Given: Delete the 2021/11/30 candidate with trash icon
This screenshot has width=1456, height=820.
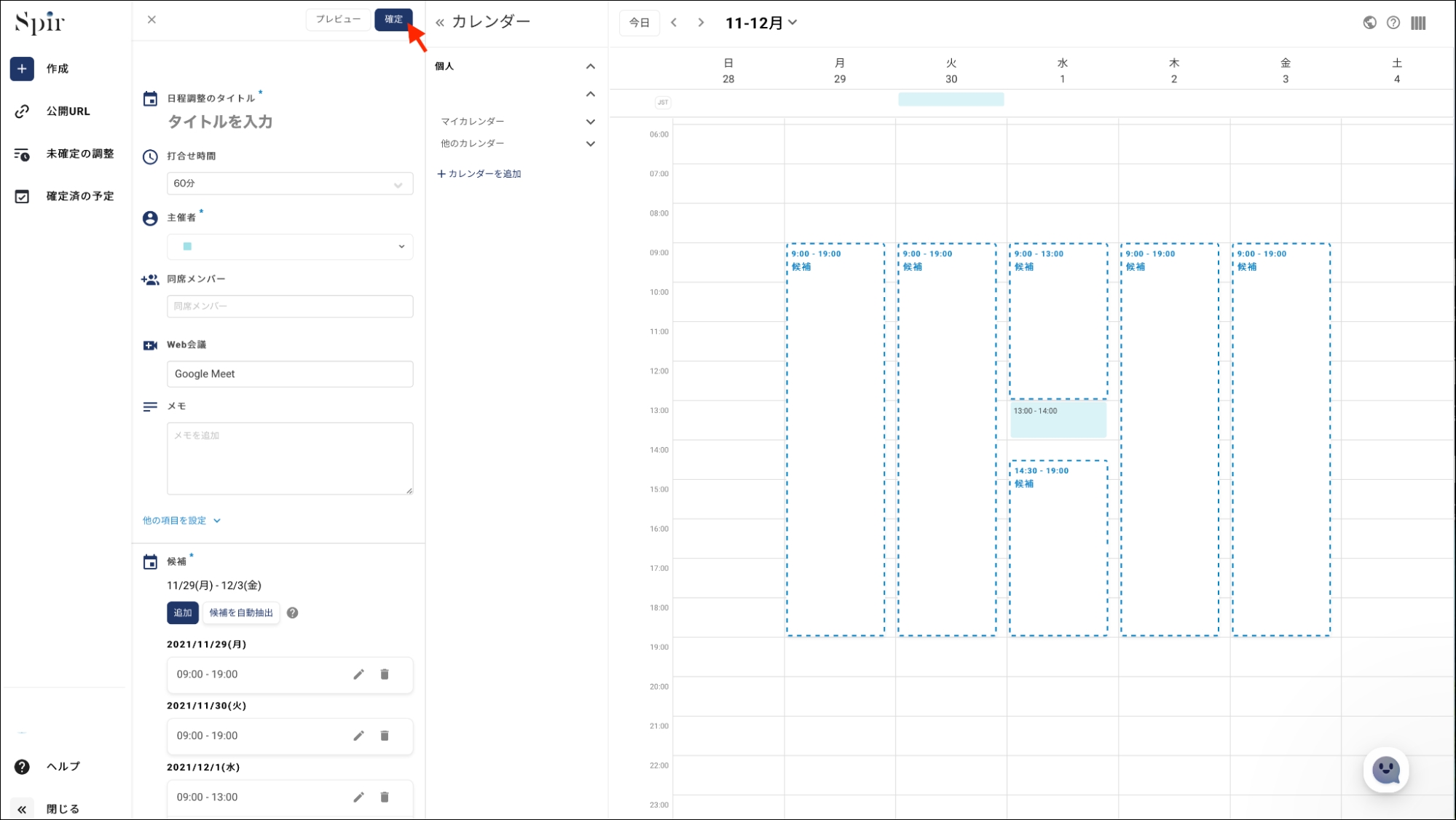Looking at the screenshot, I should coord(385,736).
